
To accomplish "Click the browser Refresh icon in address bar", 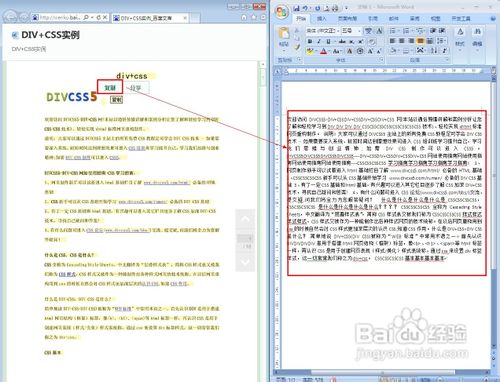I will [99, 17].
